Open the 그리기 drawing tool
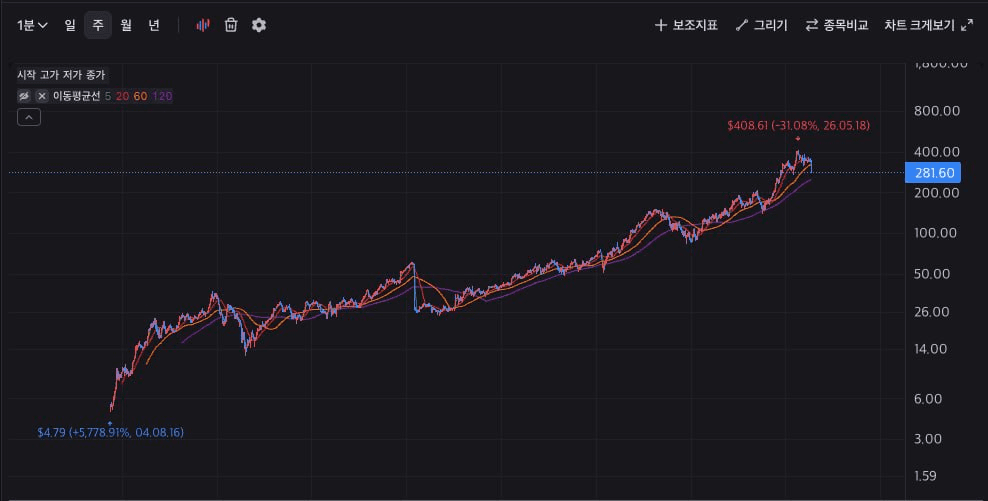This screenshot has width=988, height=501. [x=762, y=25]
